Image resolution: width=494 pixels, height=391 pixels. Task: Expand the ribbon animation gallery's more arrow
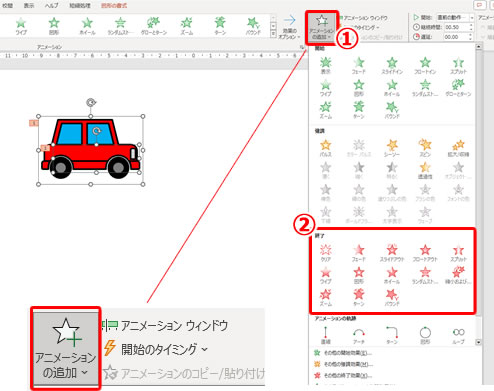point(273,34)
